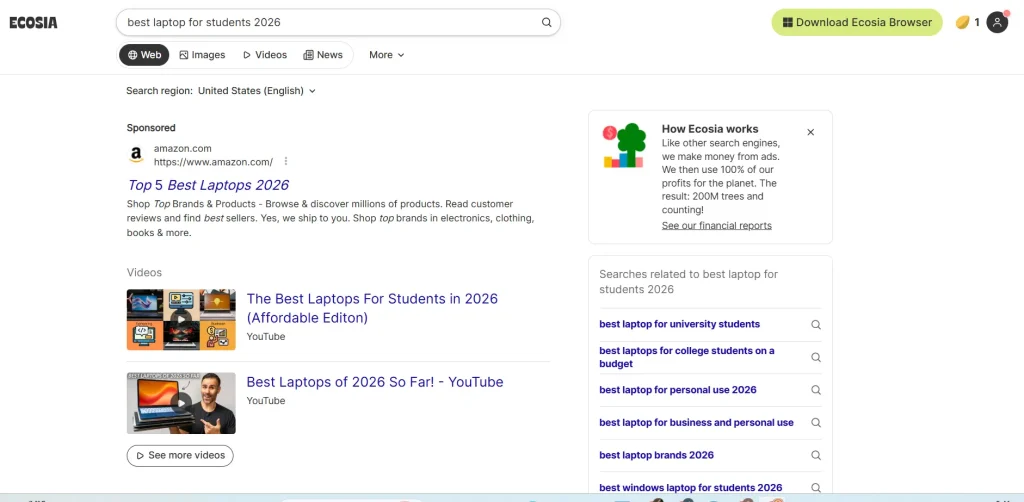Play the Affordable Edition video thumbnail
The image size is (1024, 502).
181,320
